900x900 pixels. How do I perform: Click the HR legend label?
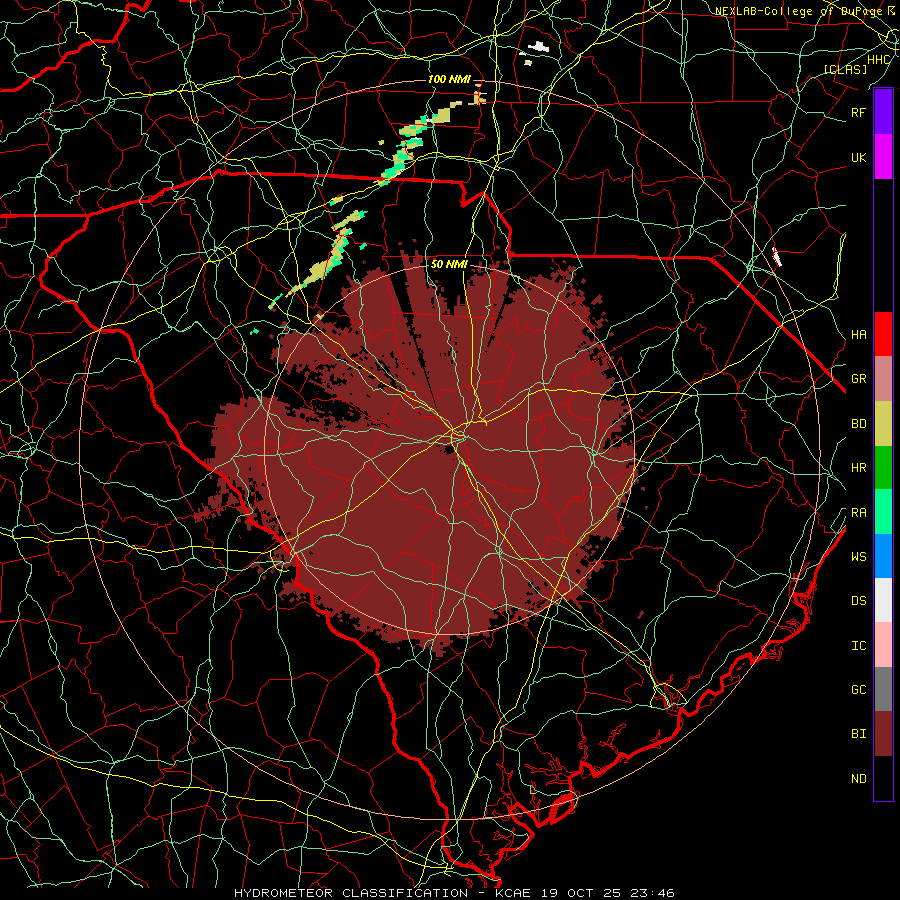pyautogui.click(x=859, y=468)
